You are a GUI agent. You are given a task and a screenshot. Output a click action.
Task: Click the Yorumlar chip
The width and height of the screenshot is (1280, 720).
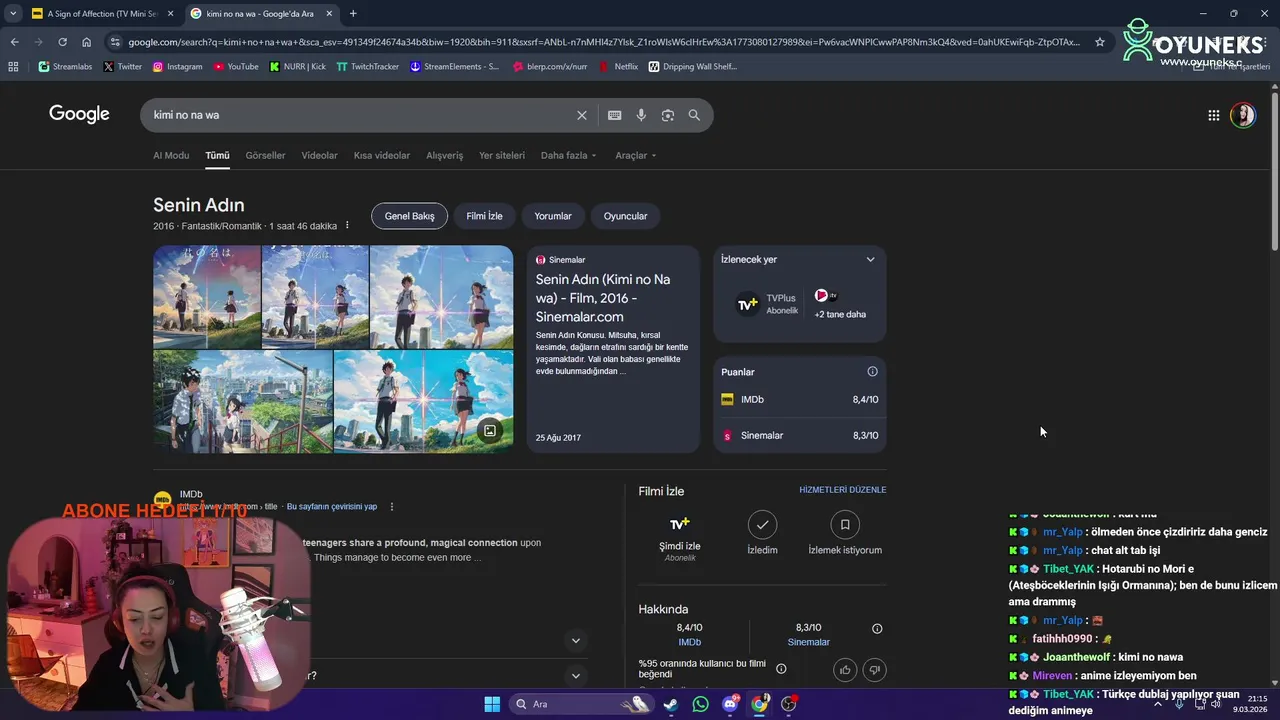pos(553,216)
